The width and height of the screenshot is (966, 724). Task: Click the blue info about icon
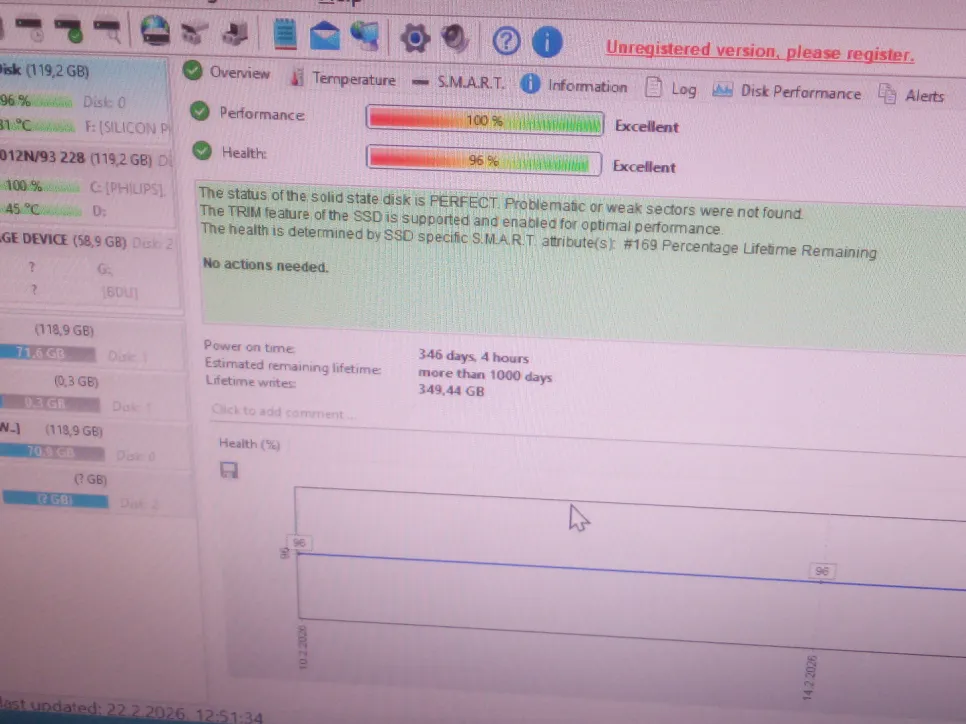(x=546, y=42)
